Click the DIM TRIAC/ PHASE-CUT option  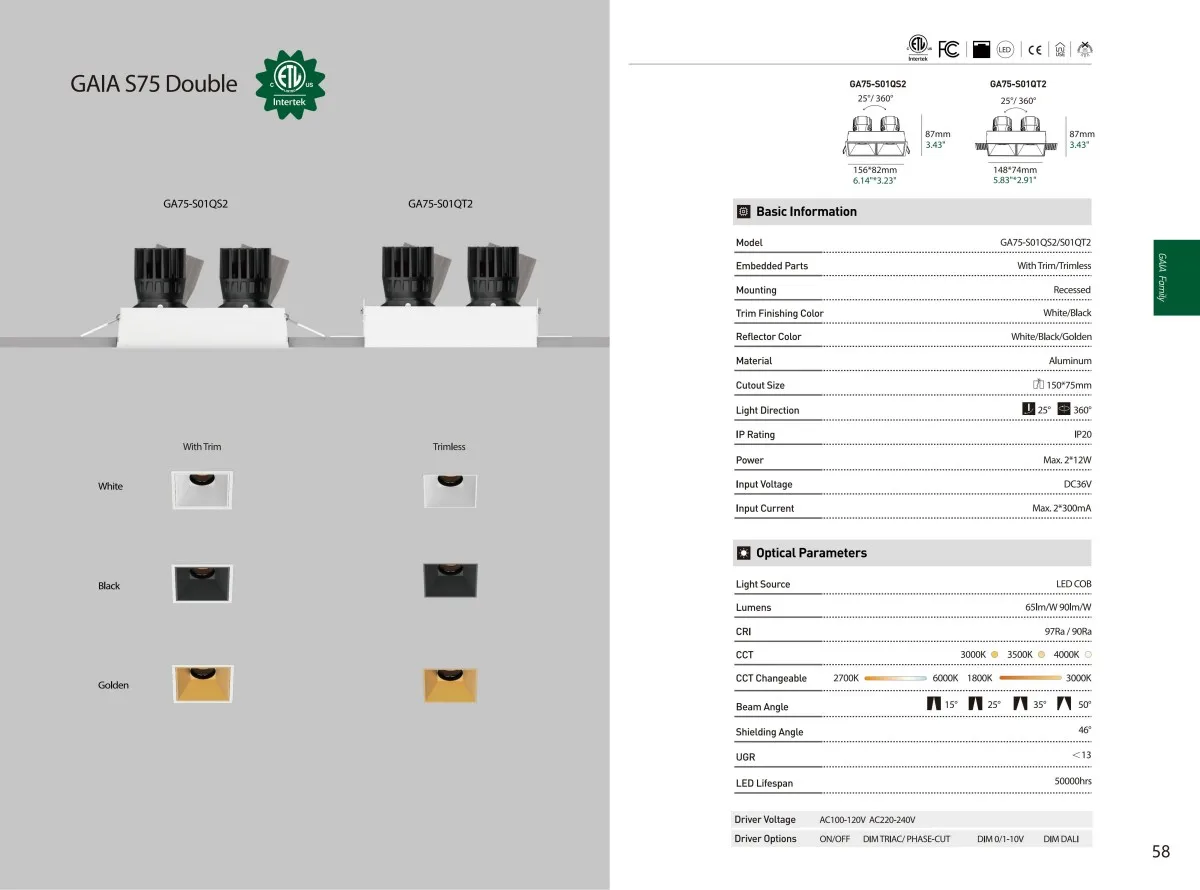[906, 839]
